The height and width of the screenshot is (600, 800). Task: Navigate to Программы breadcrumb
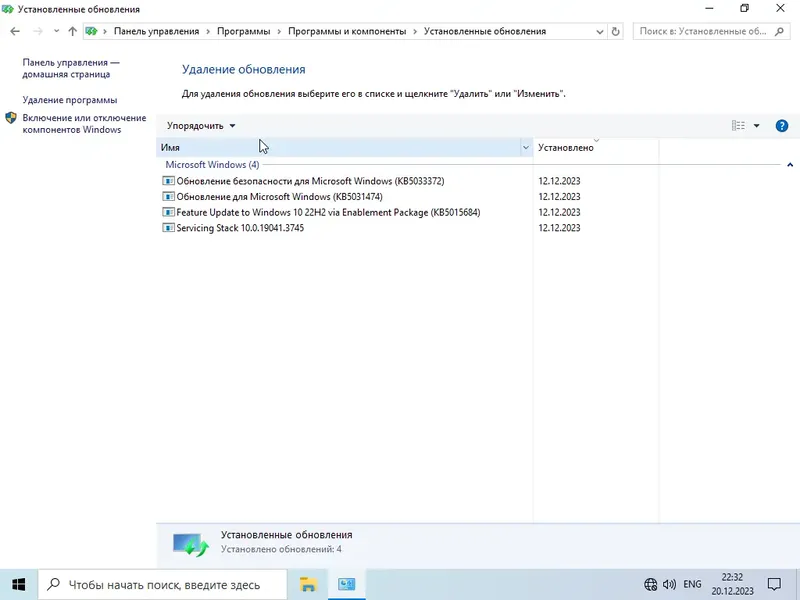[243, 31]
